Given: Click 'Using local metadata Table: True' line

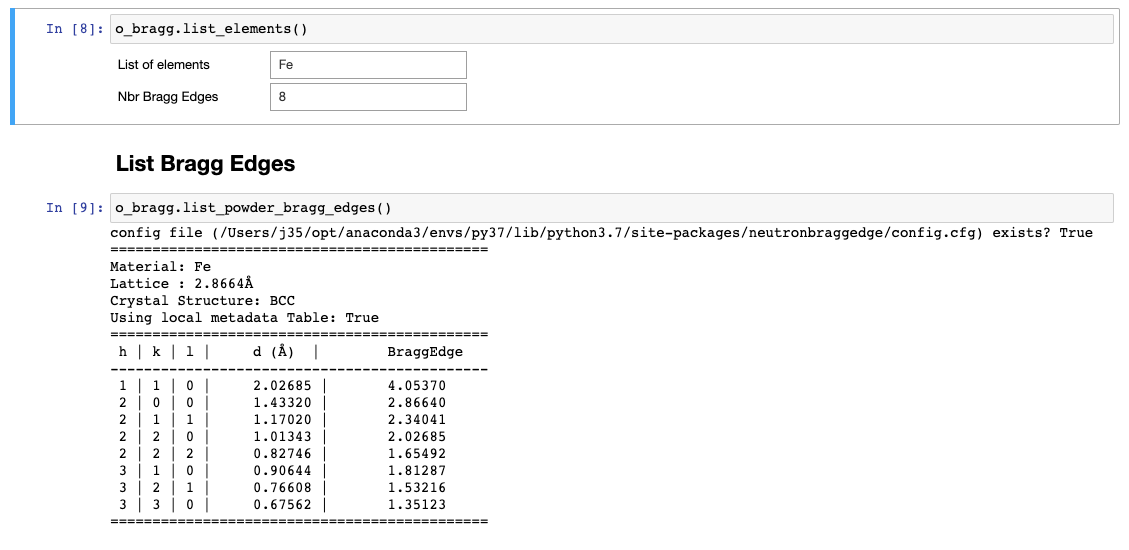Looking at the screenshot, I should point(244,318).
